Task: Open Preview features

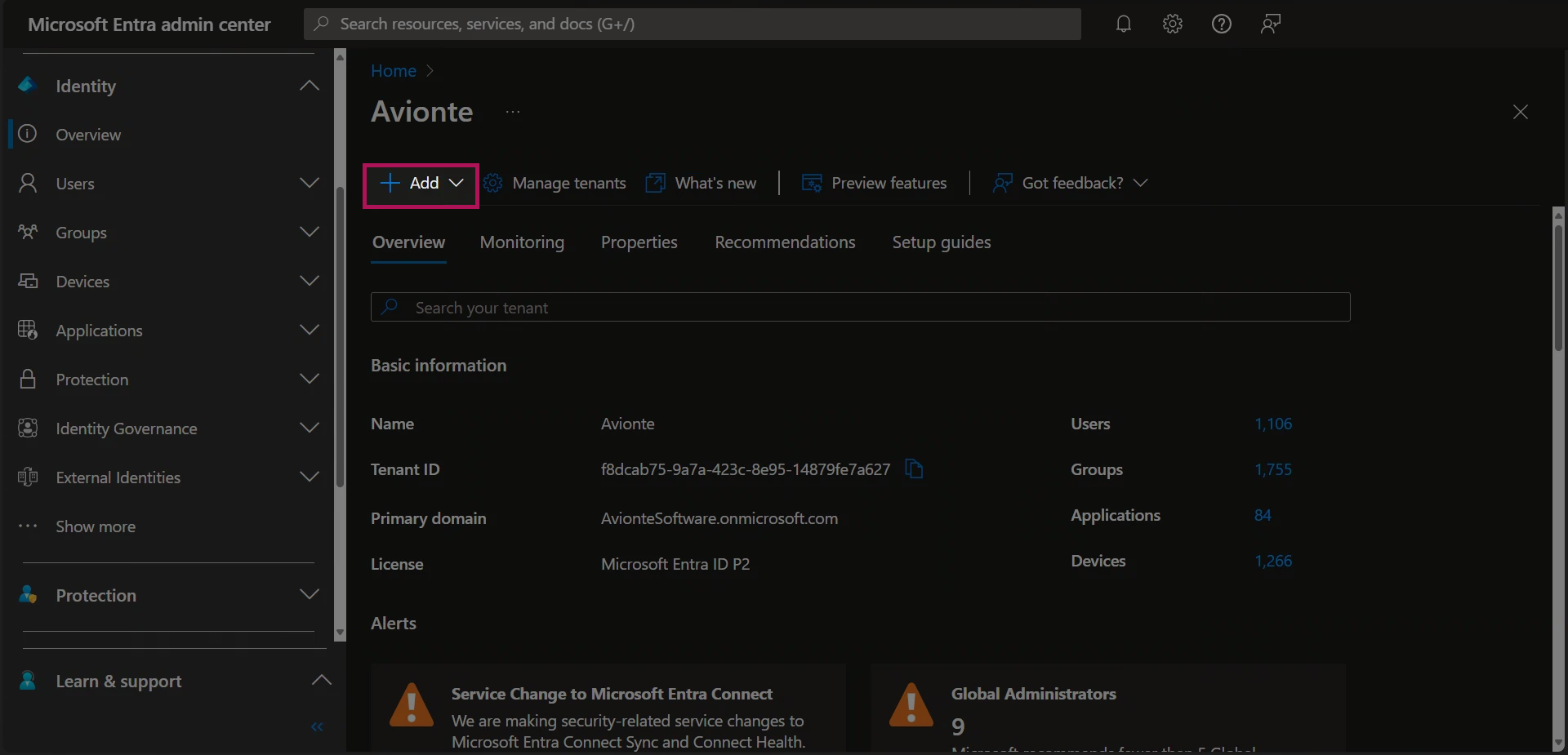Action: pyautogui.click(x=875, y=183)
